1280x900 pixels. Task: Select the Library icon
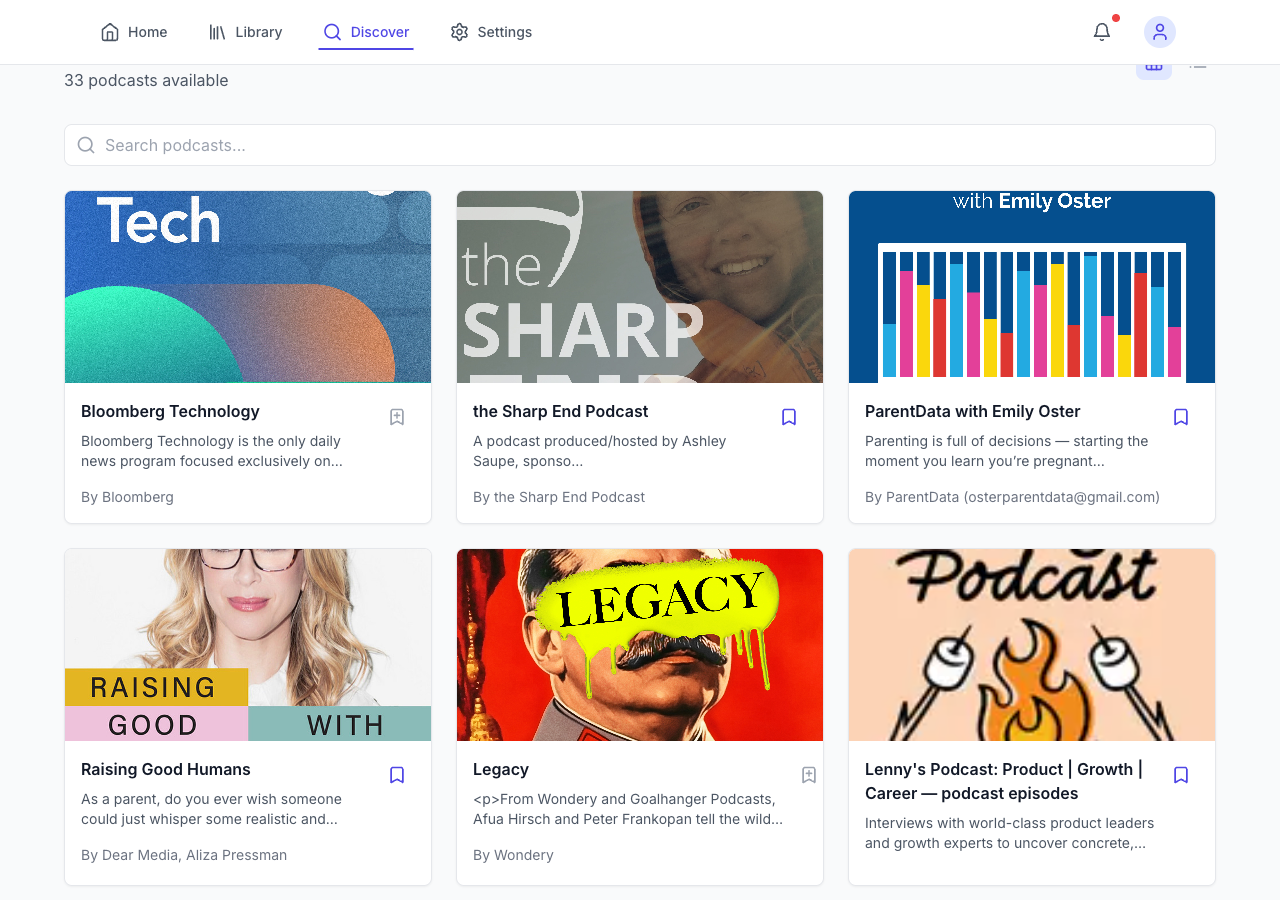tap(217, 31)
